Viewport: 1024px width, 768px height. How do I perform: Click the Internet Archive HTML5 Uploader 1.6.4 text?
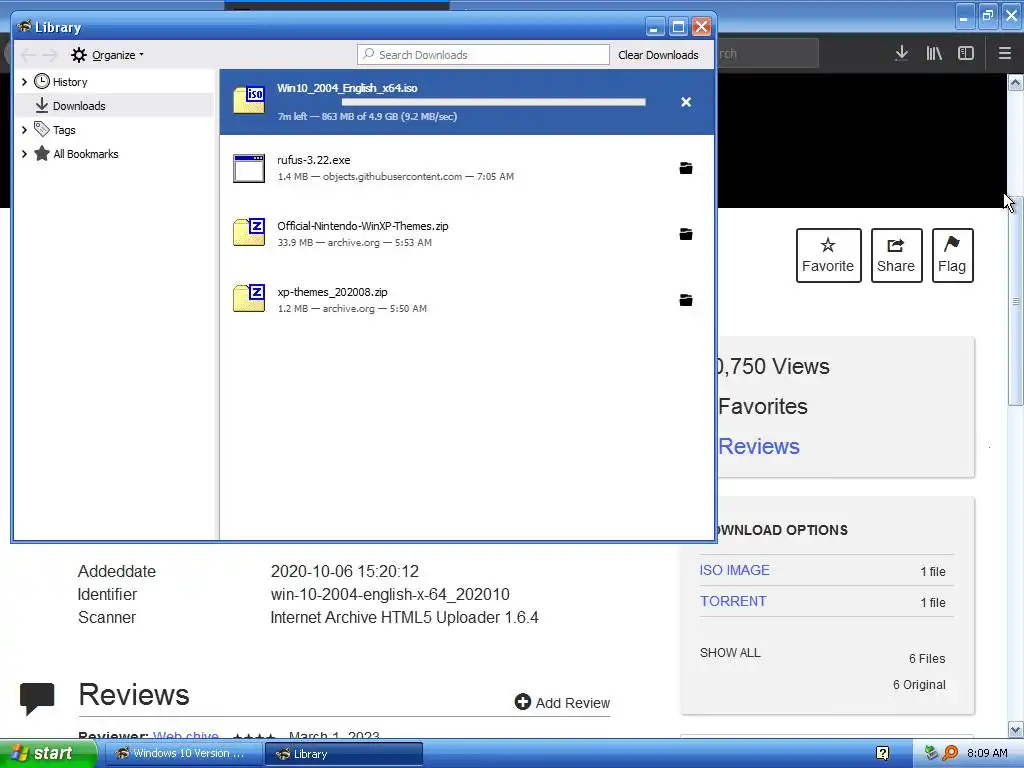[x=404, y=617]
